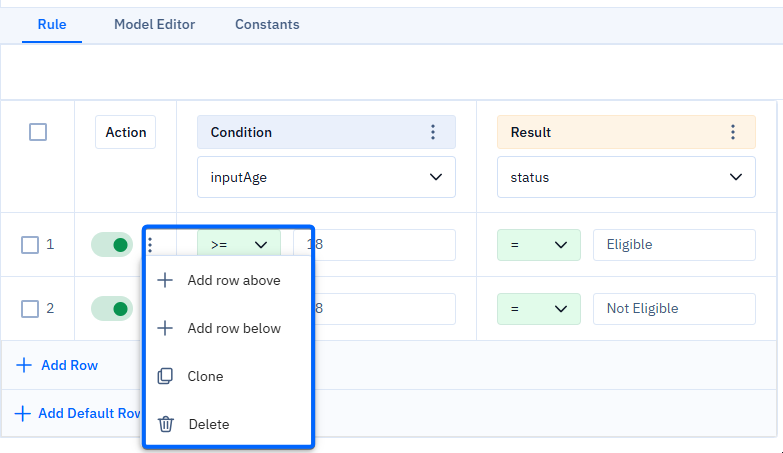The height and width of the screenshot is (453, 783).
Task: Tick the checkbox for row 1
Action: [x=30, y=245]
